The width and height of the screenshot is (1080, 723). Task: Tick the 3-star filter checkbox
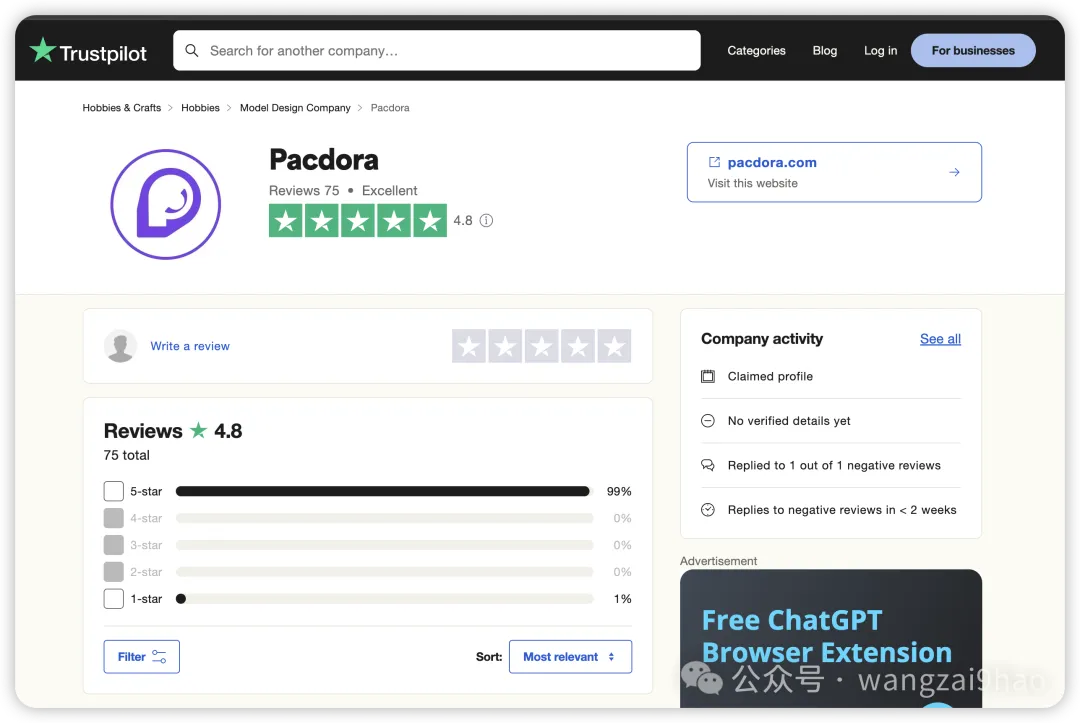114,545
